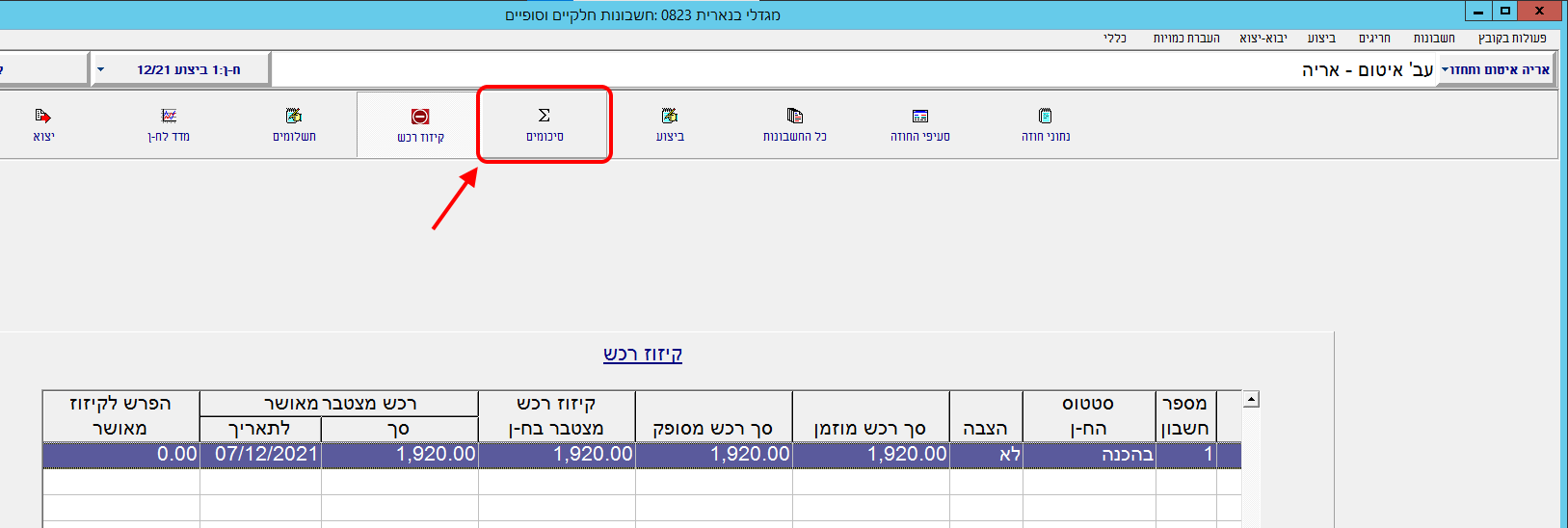The image size is (1568, 528).
Task: Open נתוני חוזה (Contract data) icon
Action: point(1046,124)
